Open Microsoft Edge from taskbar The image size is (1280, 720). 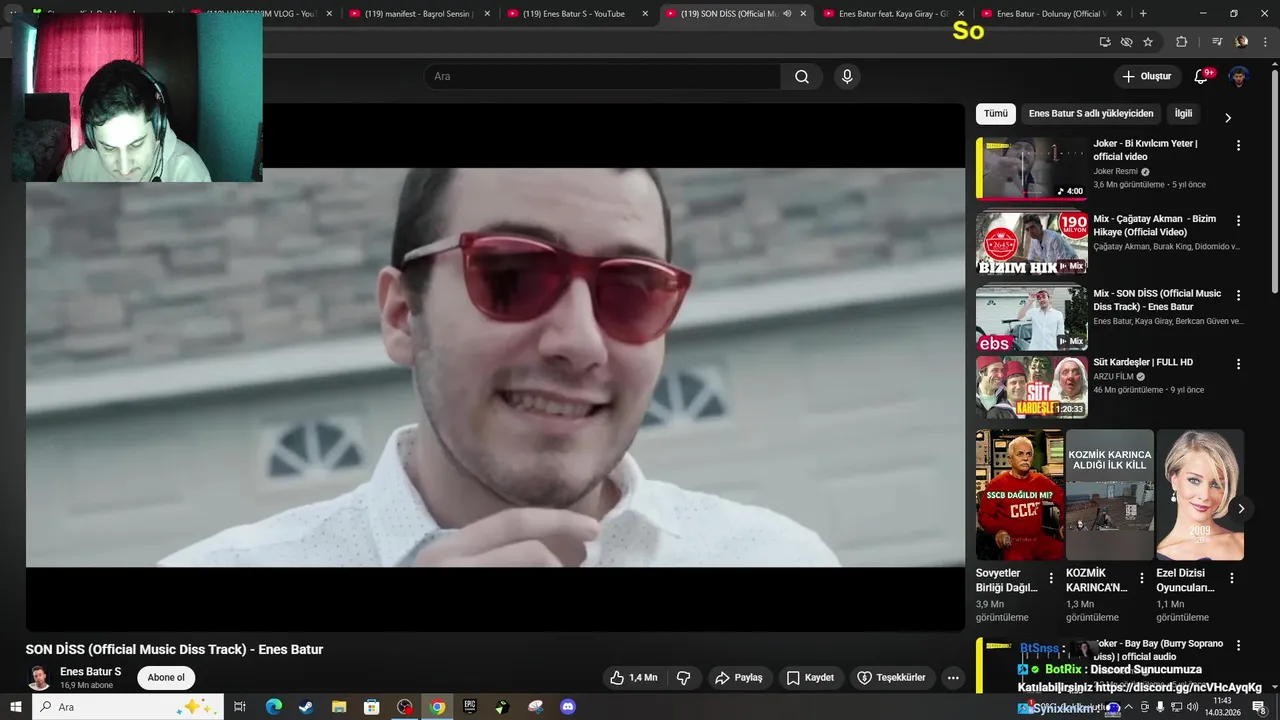[x=274, y=707]
